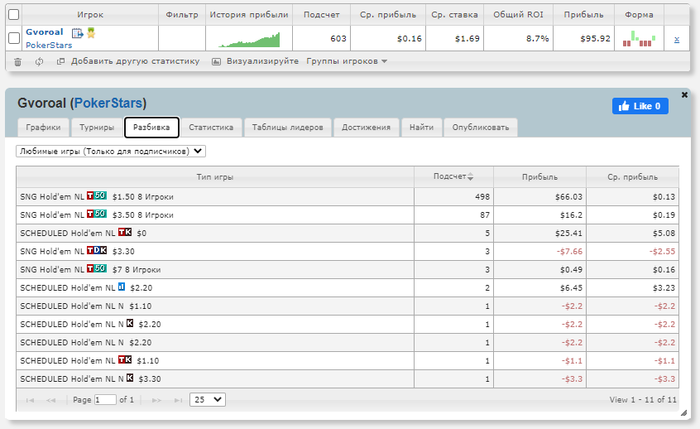
Task: Click the T50 badge in the $7 row
Action: (x=96, y=269)
